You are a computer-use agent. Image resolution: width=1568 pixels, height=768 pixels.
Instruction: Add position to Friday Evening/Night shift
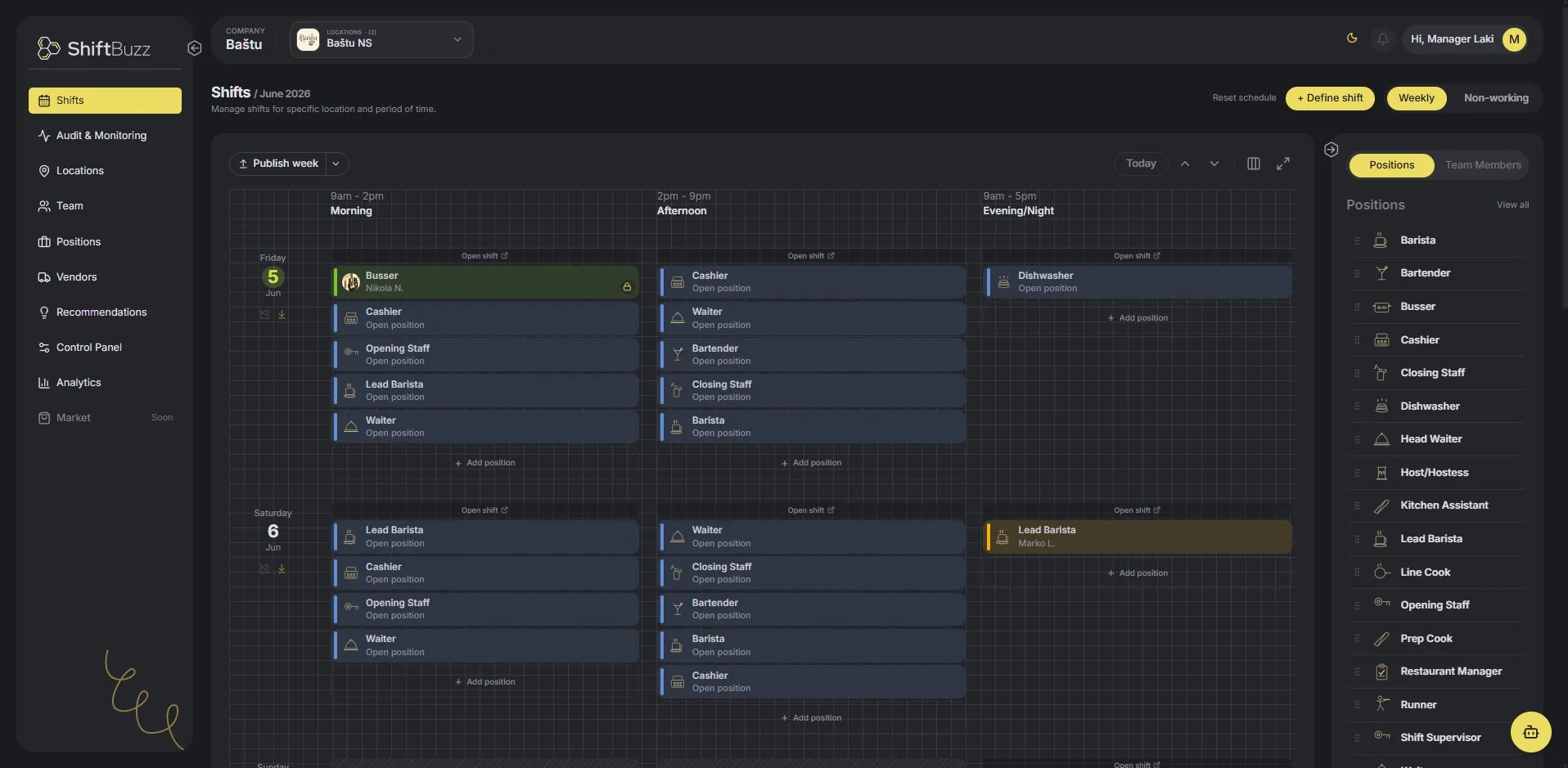tap(1138, 318)
